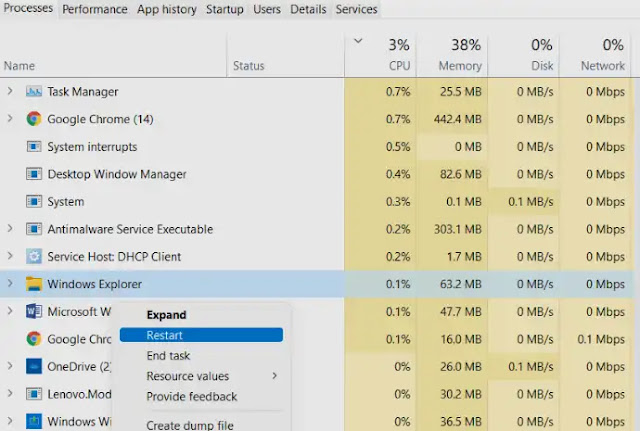Click the System process row icon
The height and width of the screenshot is (431, 640).
click(x=34, y=202)
